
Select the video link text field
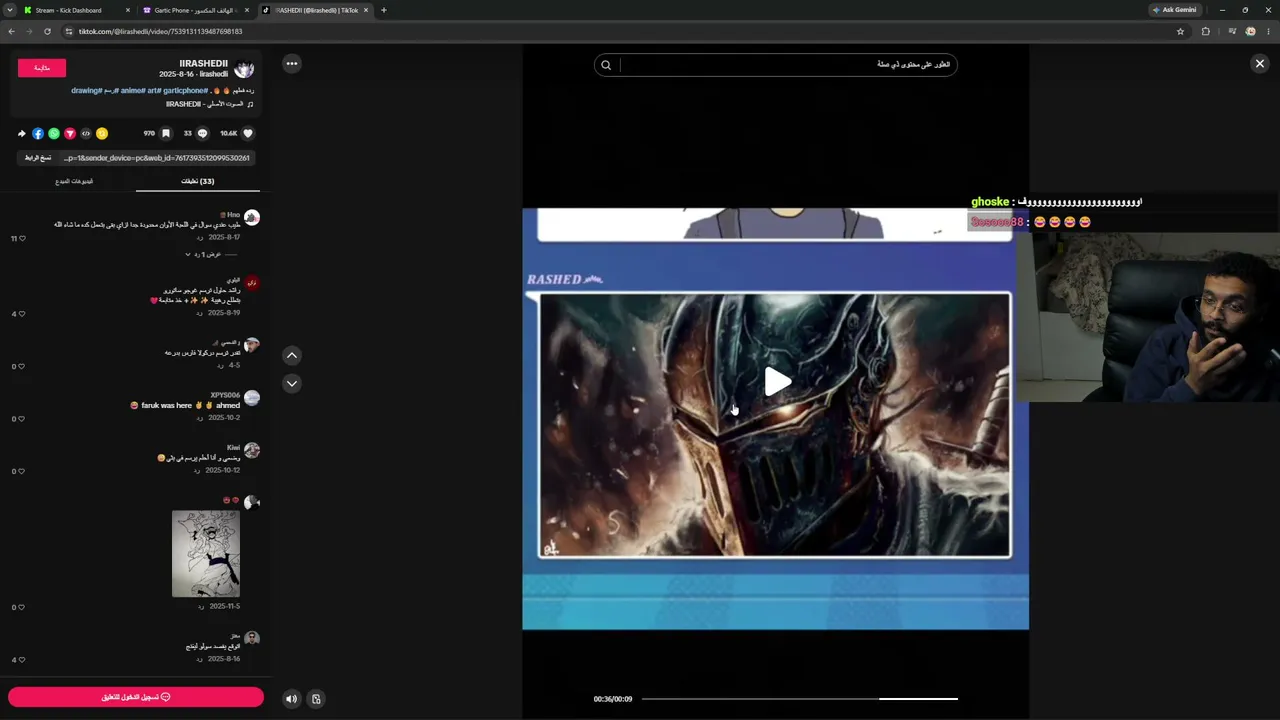tap(157, 158)
